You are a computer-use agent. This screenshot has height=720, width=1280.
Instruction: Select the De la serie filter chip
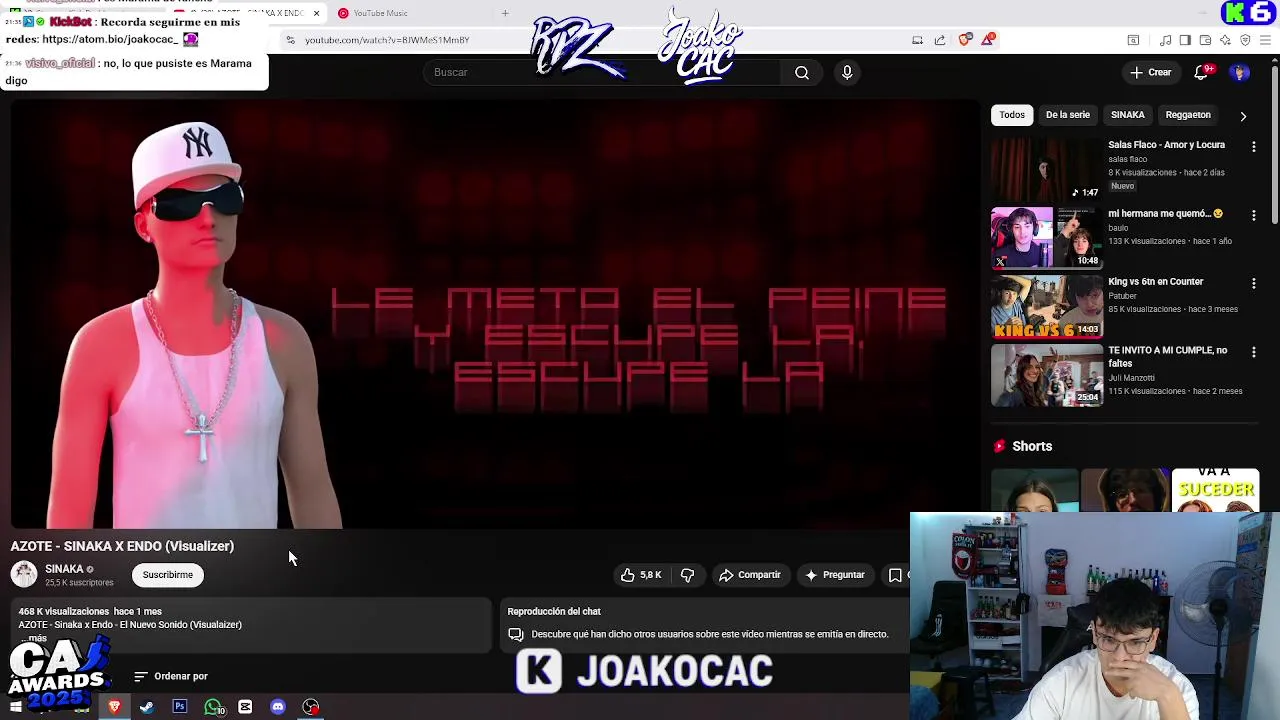click(x=1068, y=115)
